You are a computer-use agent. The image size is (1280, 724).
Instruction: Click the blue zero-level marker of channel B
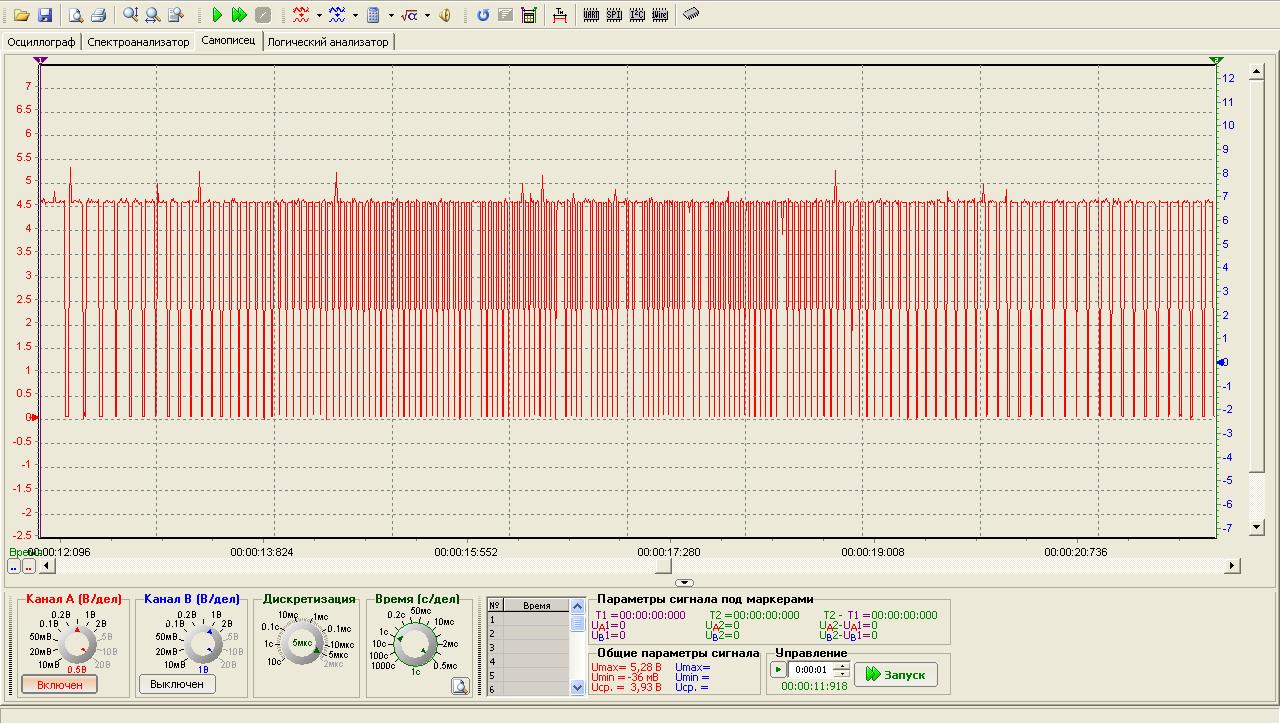1221,362
